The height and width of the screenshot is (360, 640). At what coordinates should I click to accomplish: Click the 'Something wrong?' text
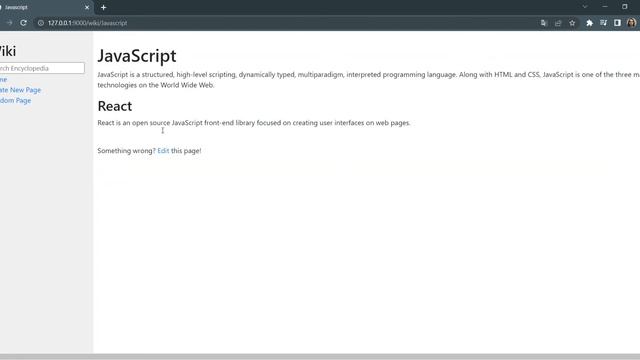click(x=127, y=151)
